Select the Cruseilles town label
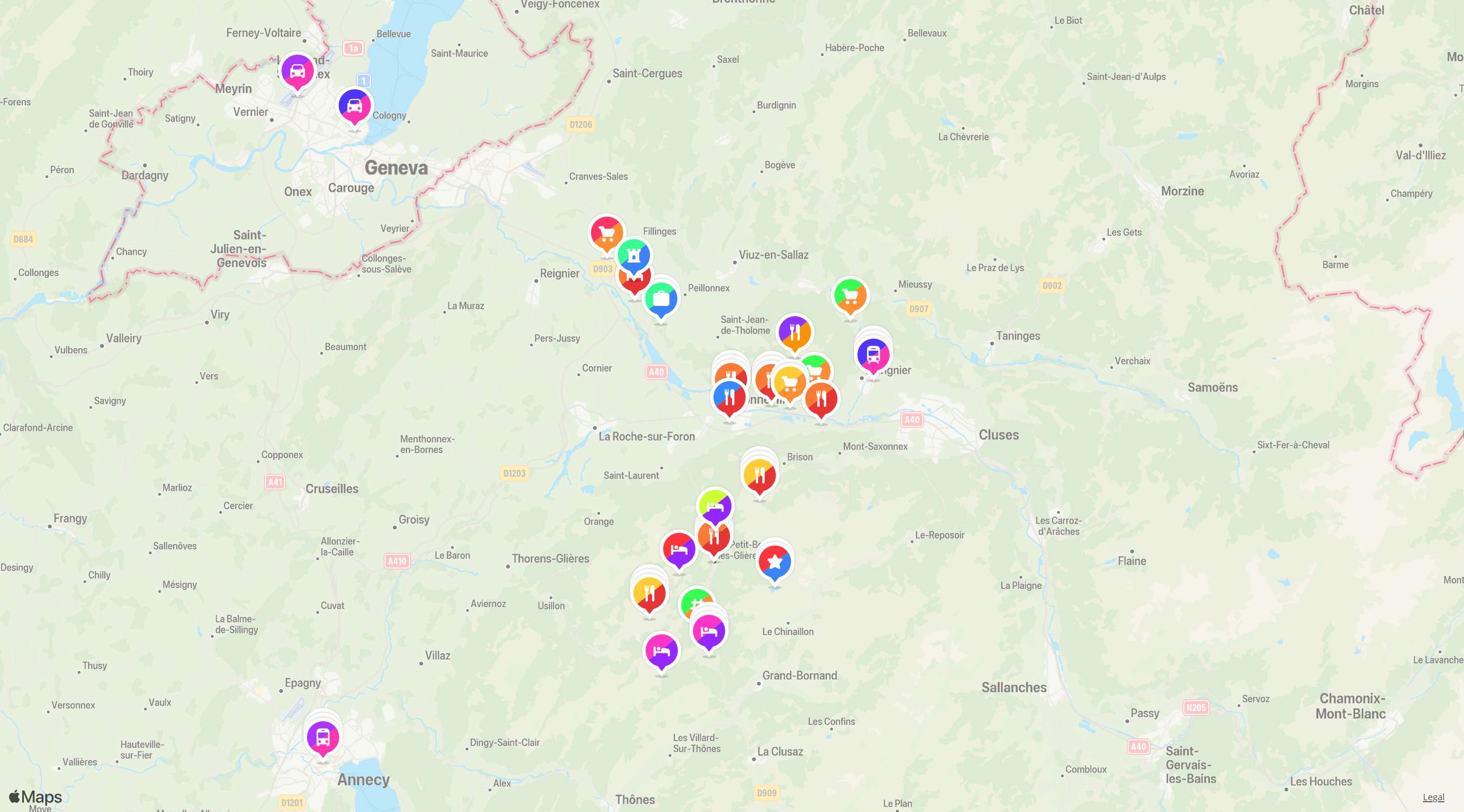The height and width of the screenshot is (812, 1464). 332,488
